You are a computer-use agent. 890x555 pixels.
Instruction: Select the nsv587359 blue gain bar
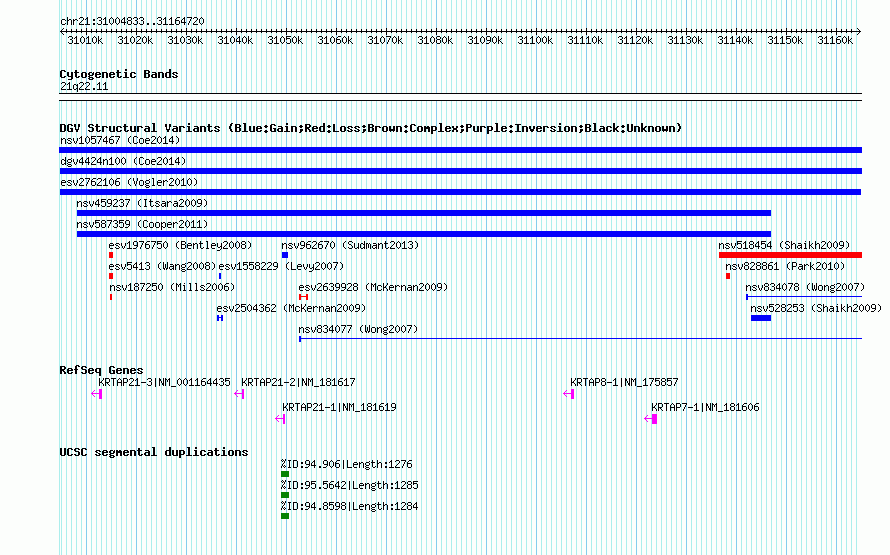(x=424, y=234)
